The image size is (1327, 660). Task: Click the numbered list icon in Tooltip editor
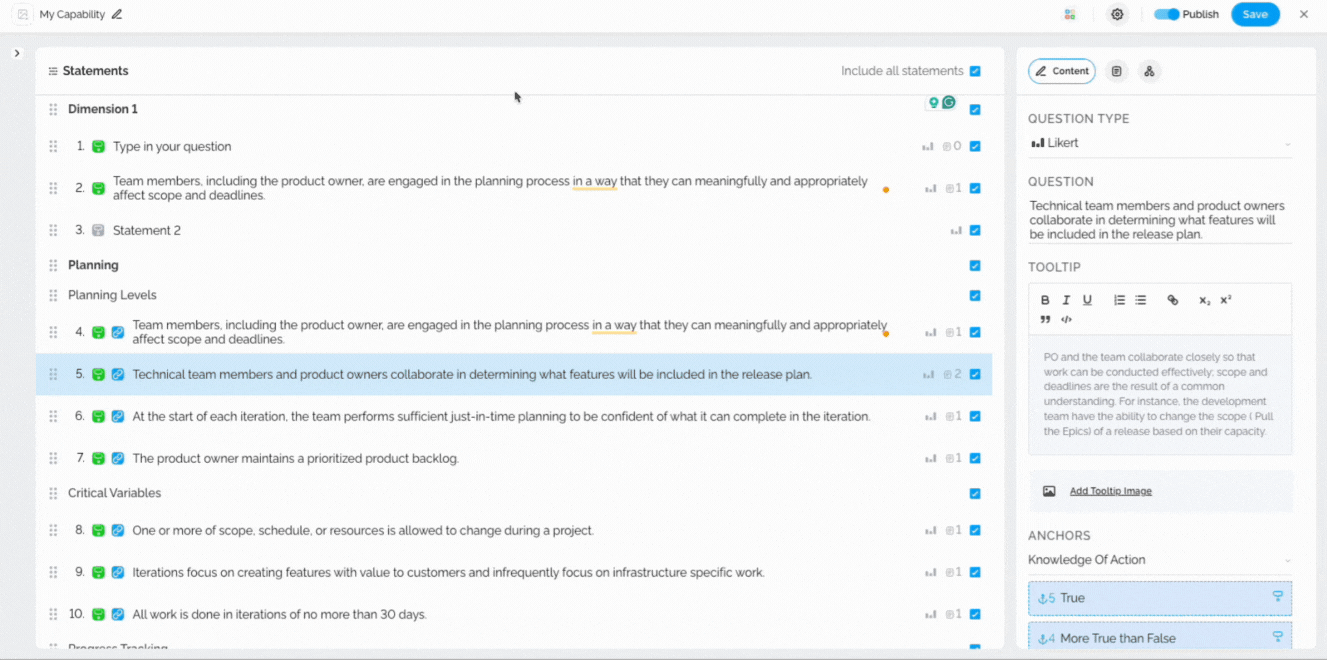1119,300
